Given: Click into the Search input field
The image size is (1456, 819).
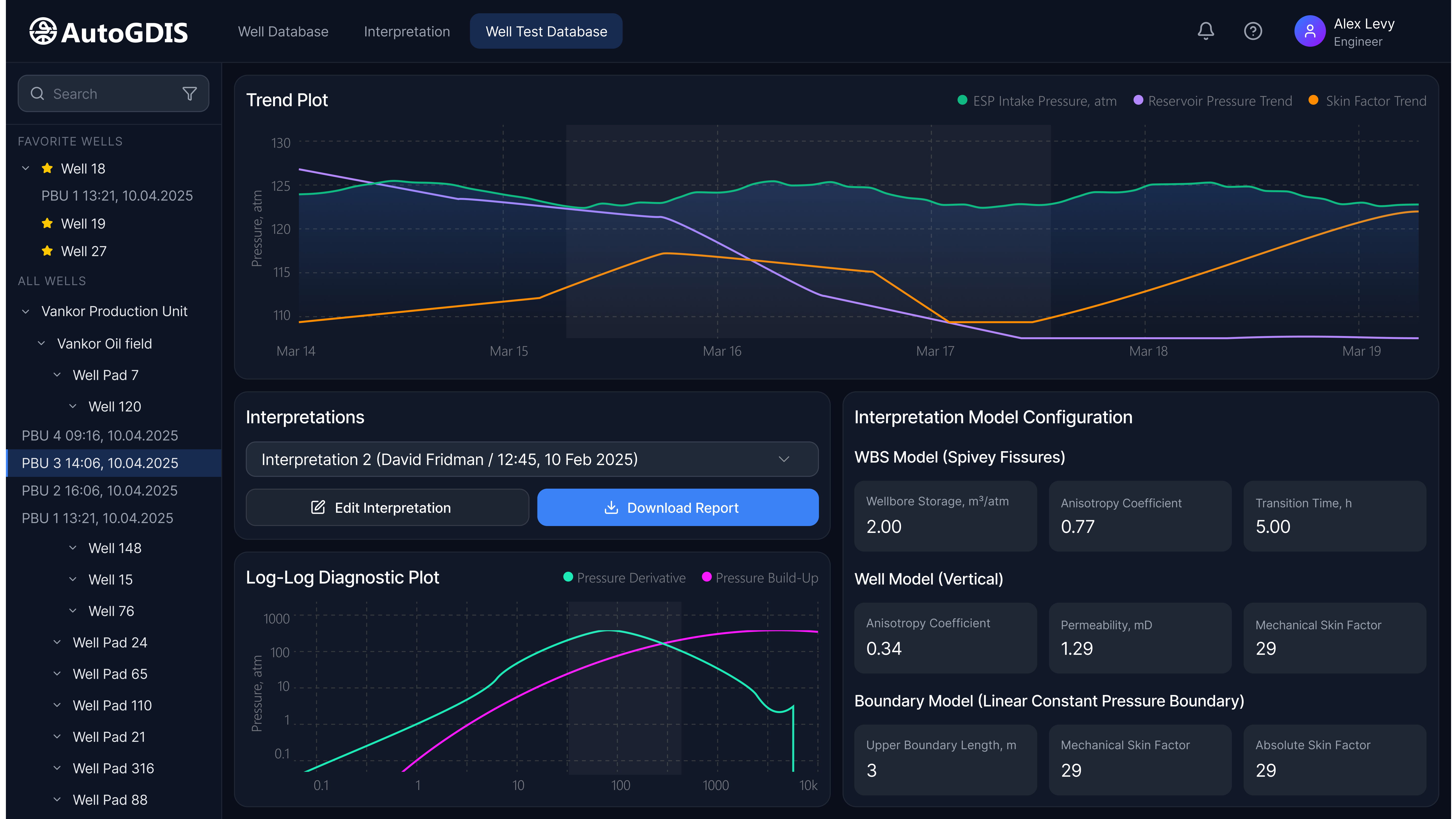Looking at the screenshot, I should [x=113, y=94].
